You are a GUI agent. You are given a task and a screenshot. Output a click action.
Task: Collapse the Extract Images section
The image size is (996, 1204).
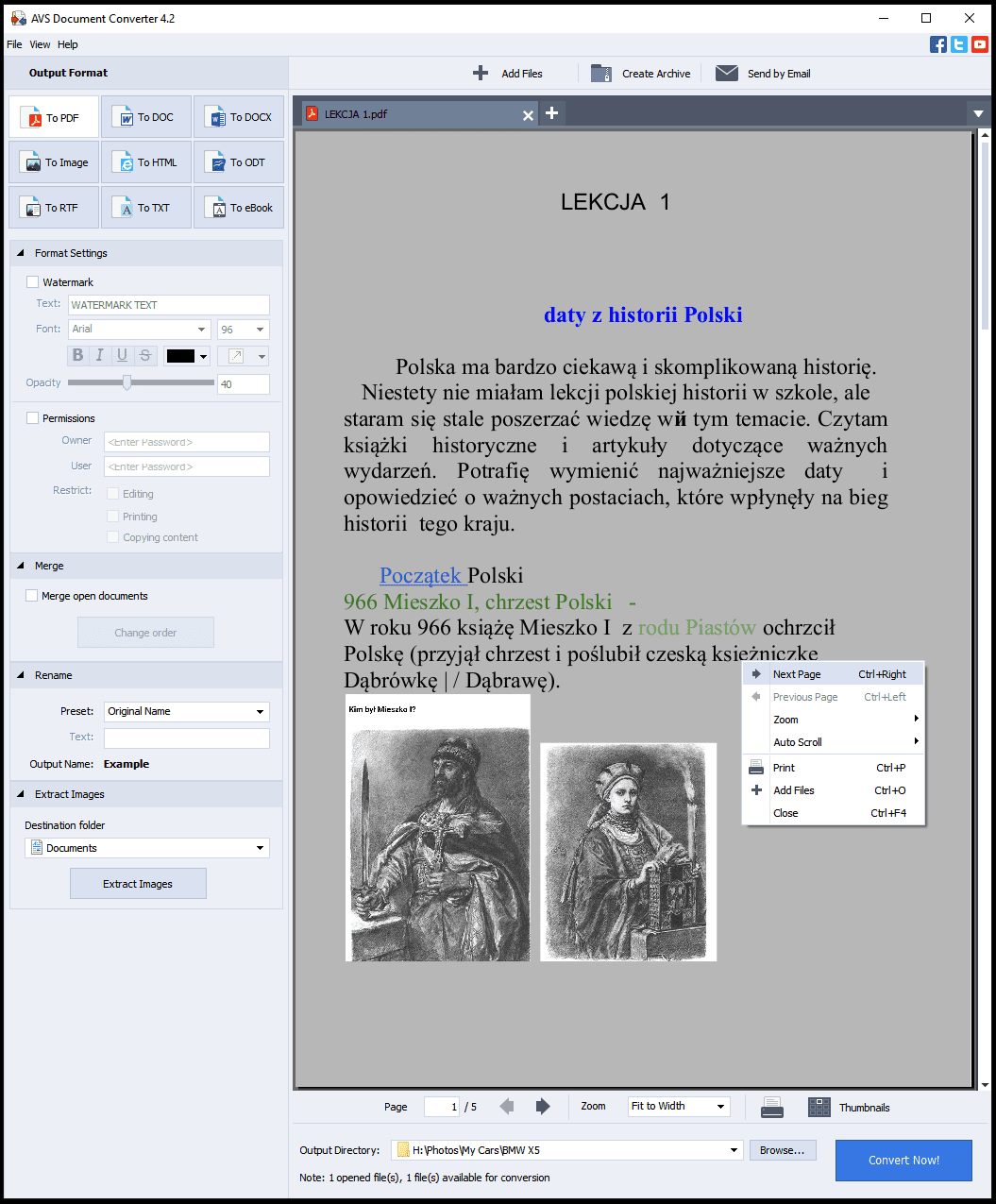[20, 793]
